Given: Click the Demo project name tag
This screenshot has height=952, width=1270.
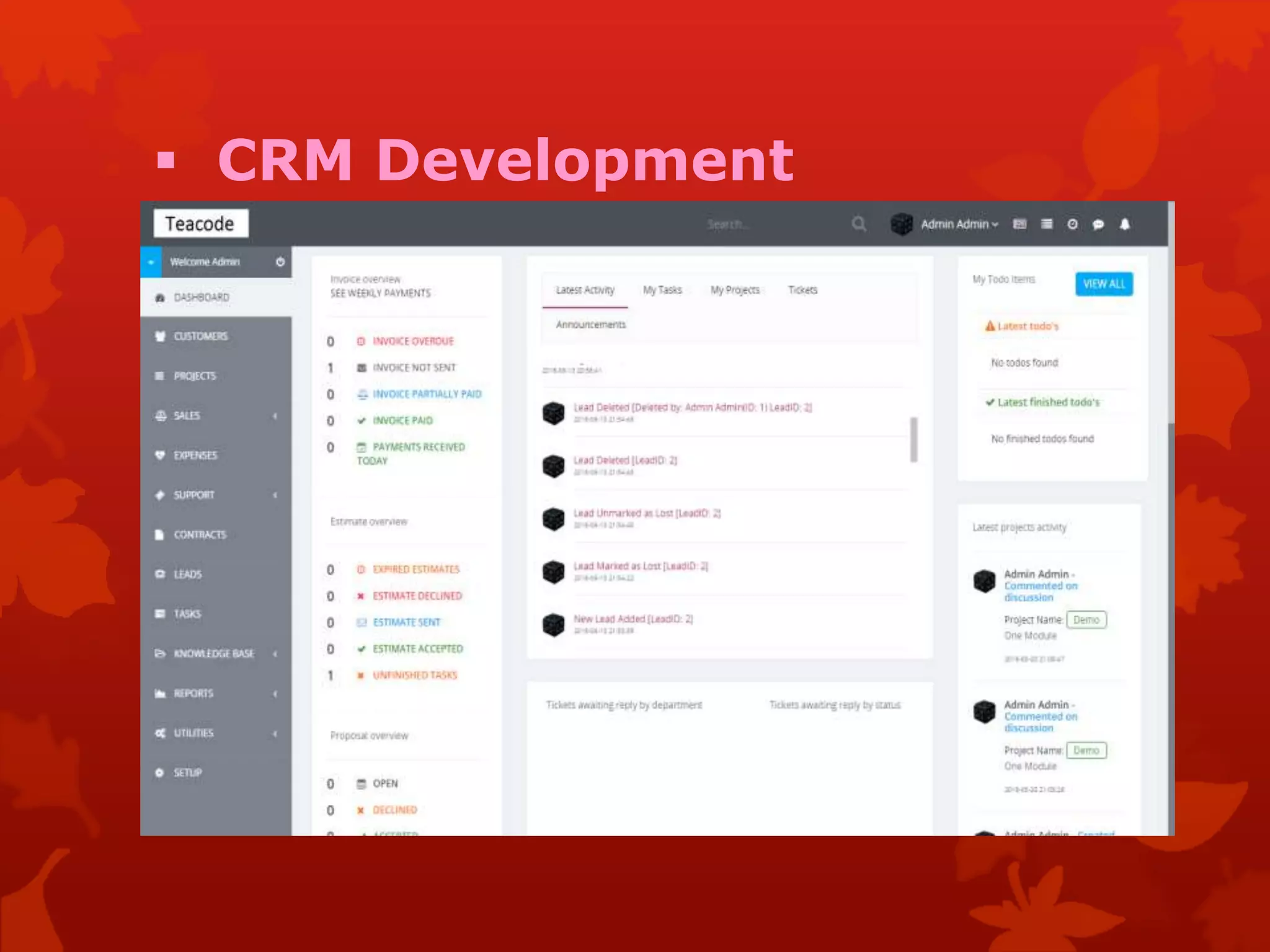Looking at the screenshot, I should tap(1086, 620).
